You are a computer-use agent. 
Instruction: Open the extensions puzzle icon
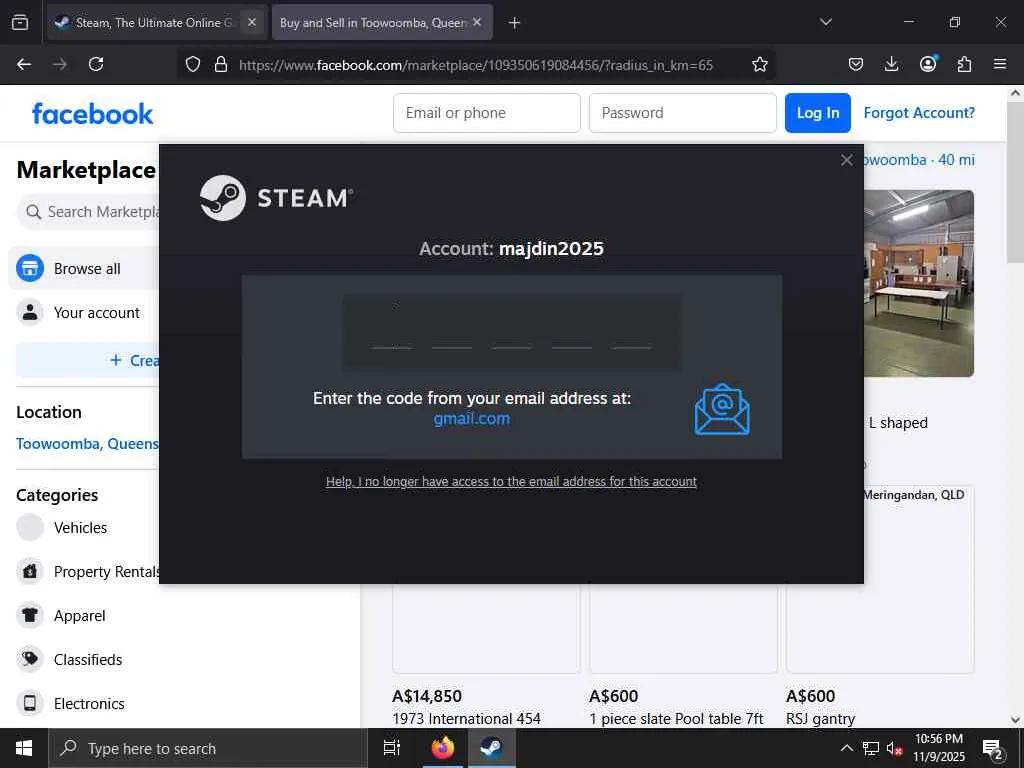pyautogui.click(x=964, y=64)
